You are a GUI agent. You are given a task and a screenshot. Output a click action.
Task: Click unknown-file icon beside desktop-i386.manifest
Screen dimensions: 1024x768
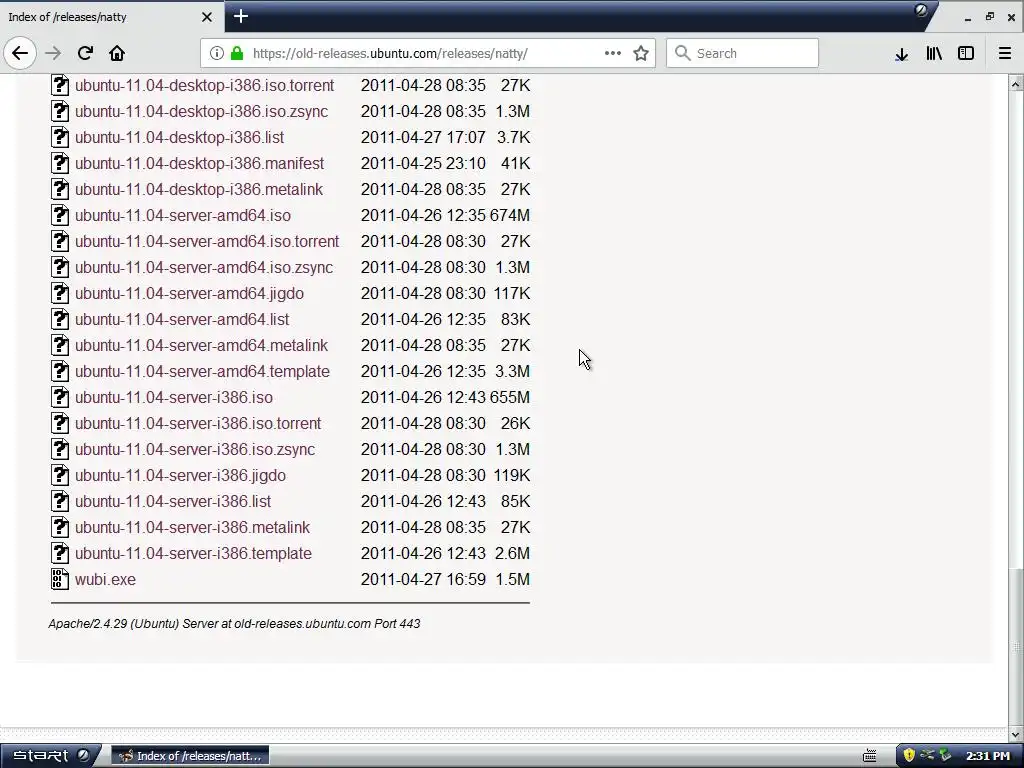tap(59, 163)
